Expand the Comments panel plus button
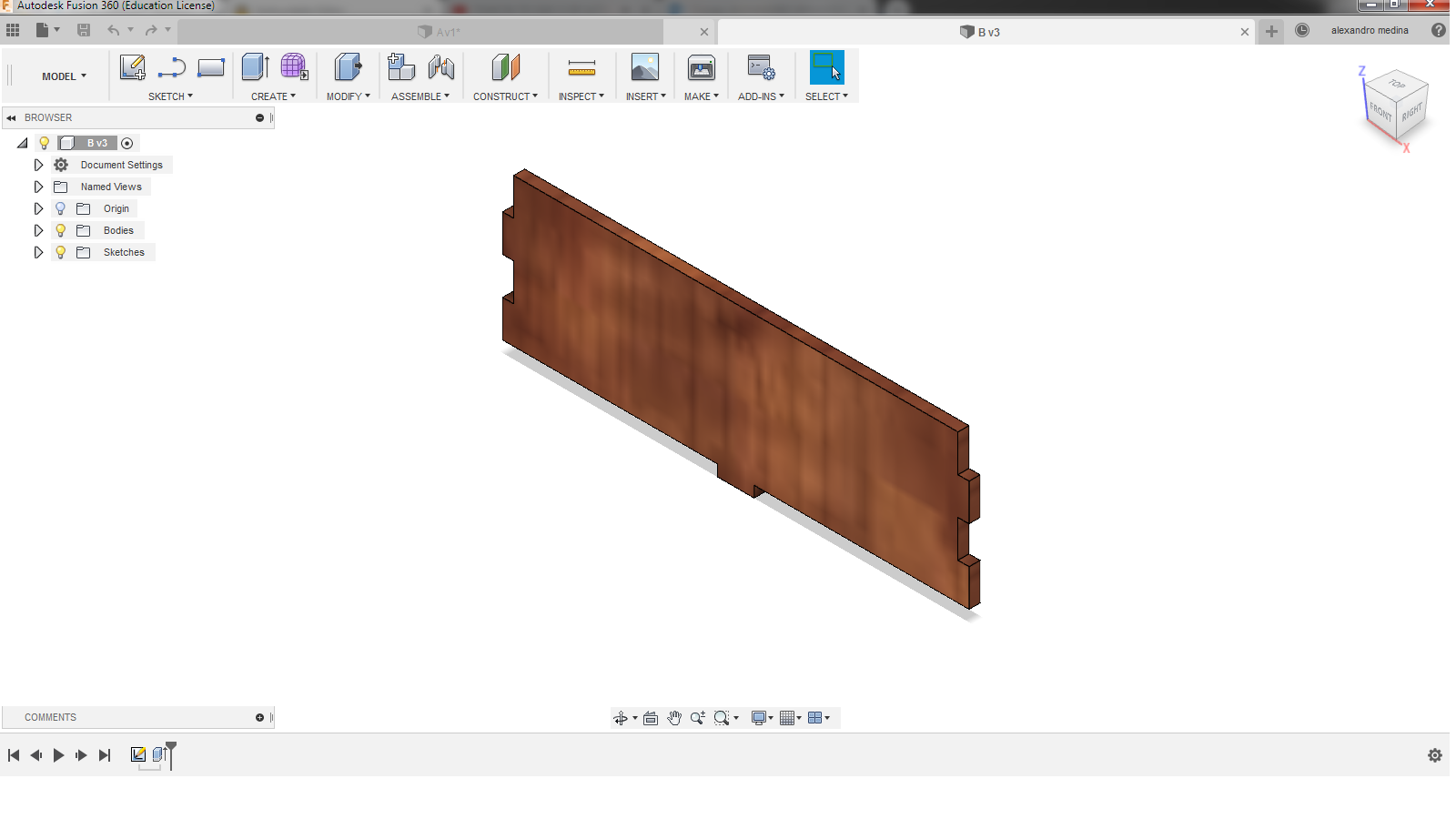 (x=259, y=717)
